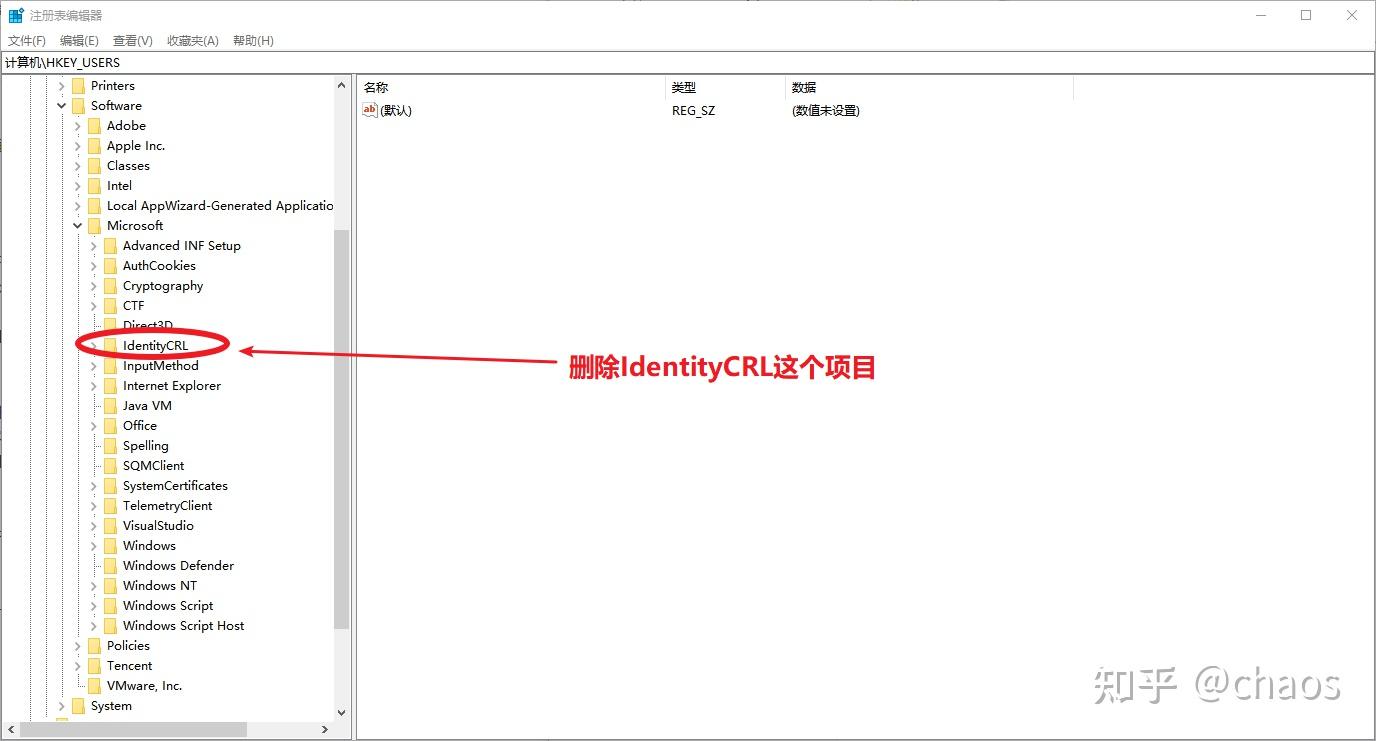
Task: Select the InputMethod key
Action: [161, 366]
